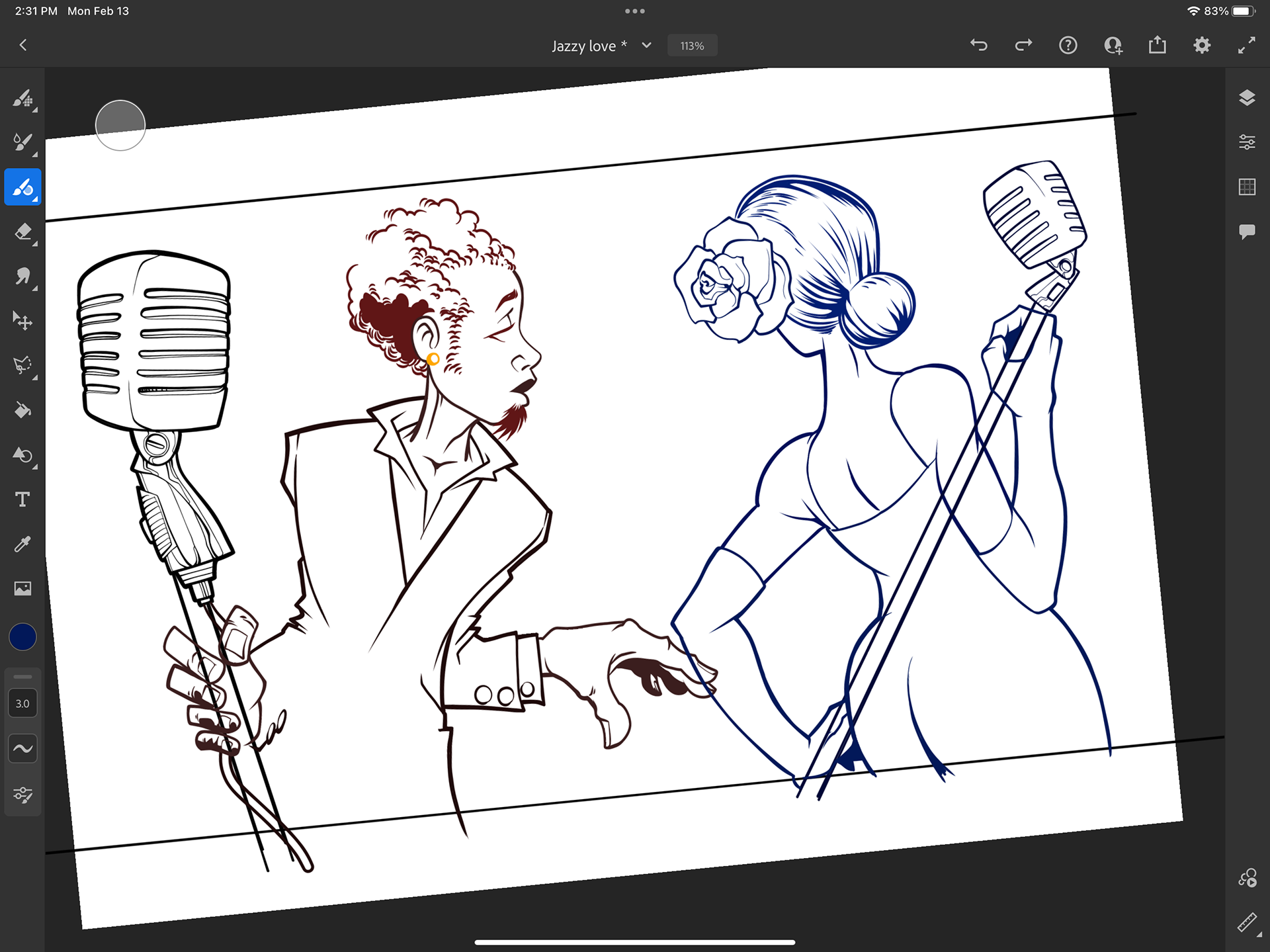Select the Pixel brush tool
The height and width of the screenshot is (952, 1270).
[x=22, y=99]
